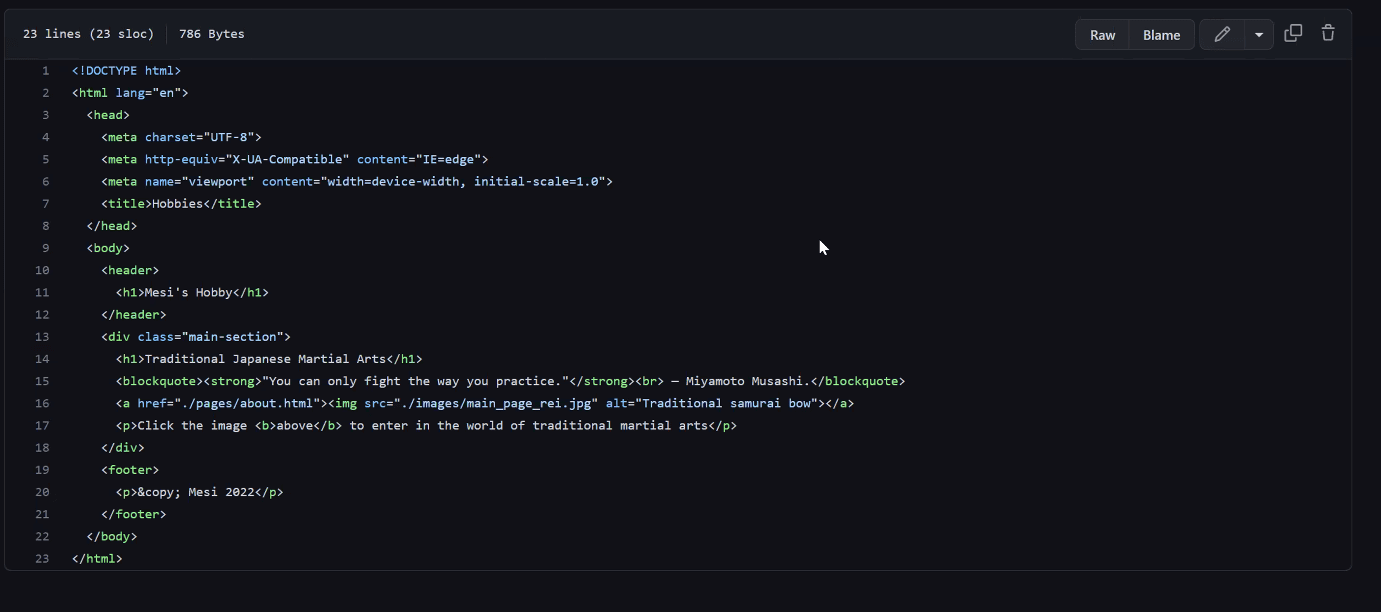Expand the edit options dropdown caret
The width and height of the screenshot is (1381, 612).
coord(1259,34)
